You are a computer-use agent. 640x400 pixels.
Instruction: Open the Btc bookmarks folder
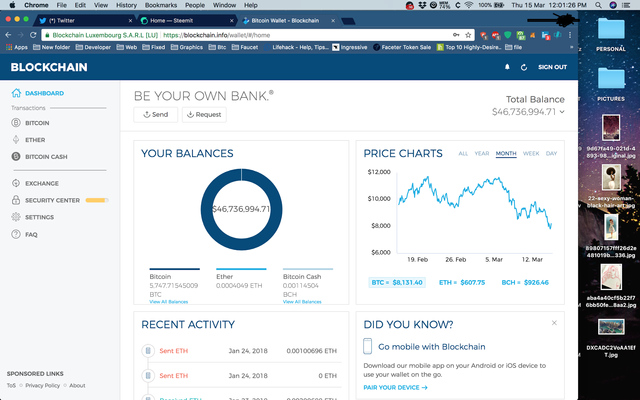[x=217, y=47]
